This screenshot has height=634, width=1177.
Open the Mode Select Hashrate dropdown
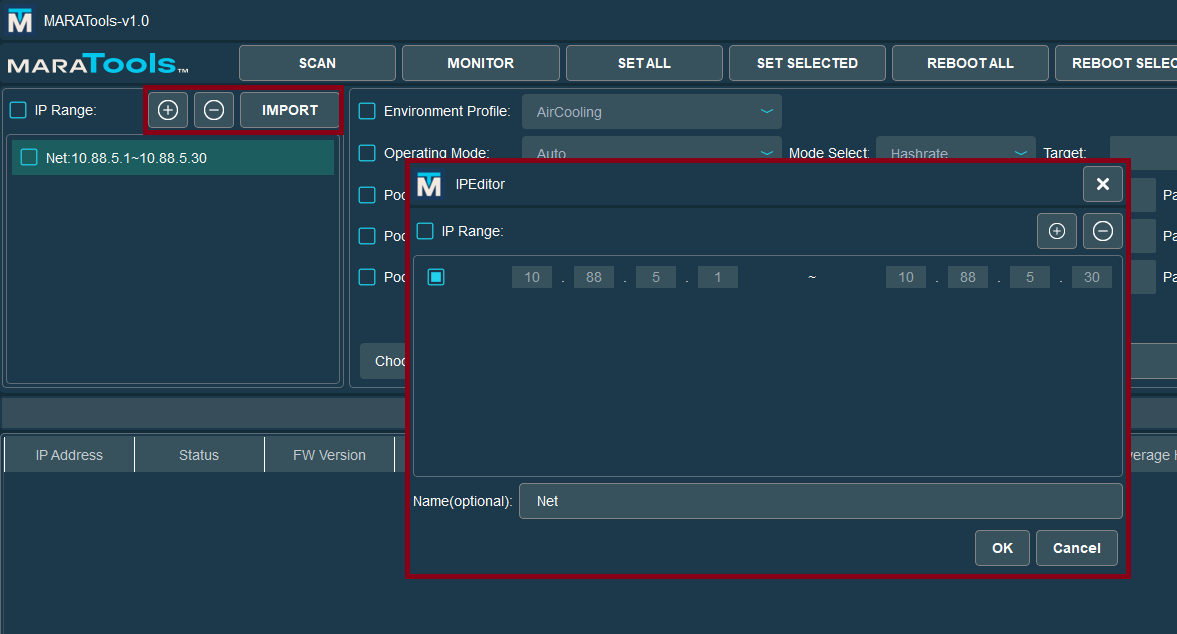pyautogui.click(x=956, y=148)
